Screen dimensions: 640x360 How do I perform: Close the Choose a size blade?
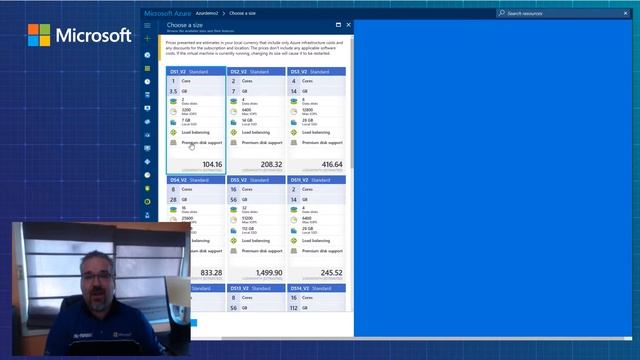[x=349, y=25]
